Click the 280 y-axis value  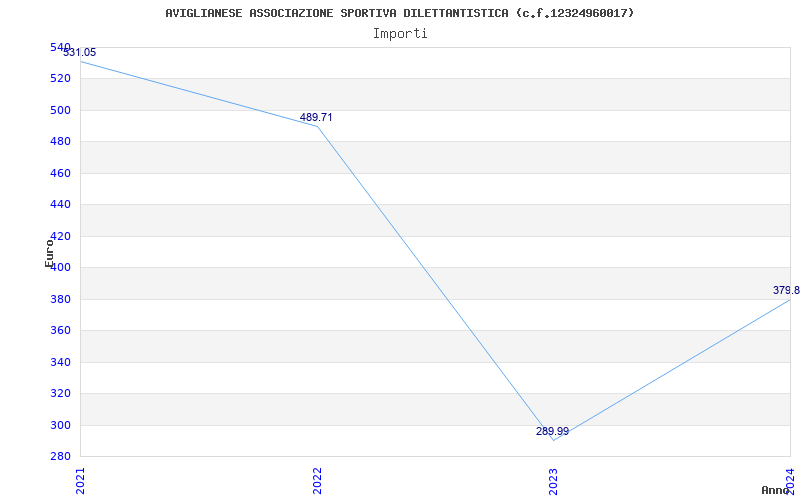point(60,456)
